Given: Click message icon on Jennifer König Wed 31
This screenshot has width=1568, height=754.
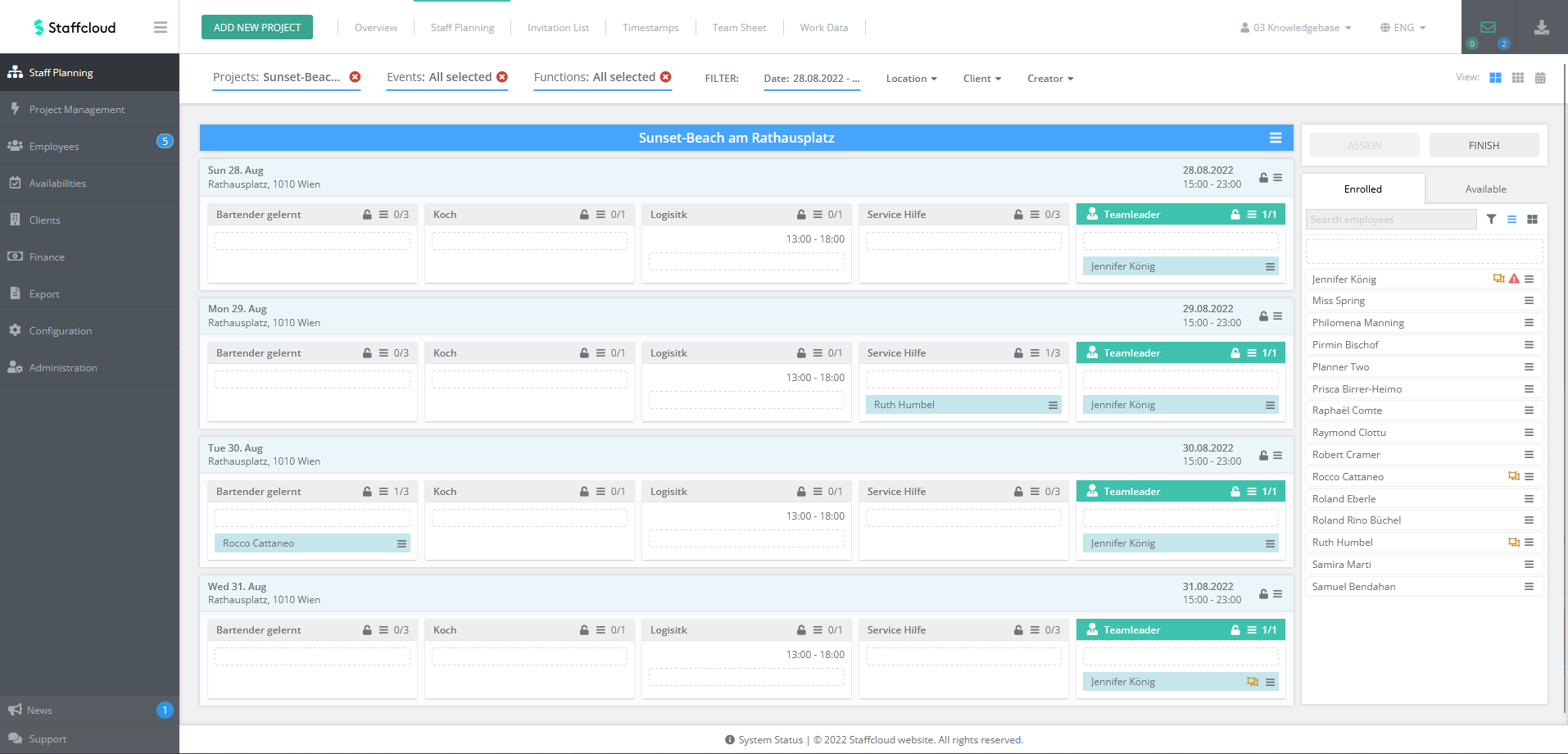Looking at the screenshot, I should [1253, 682].
